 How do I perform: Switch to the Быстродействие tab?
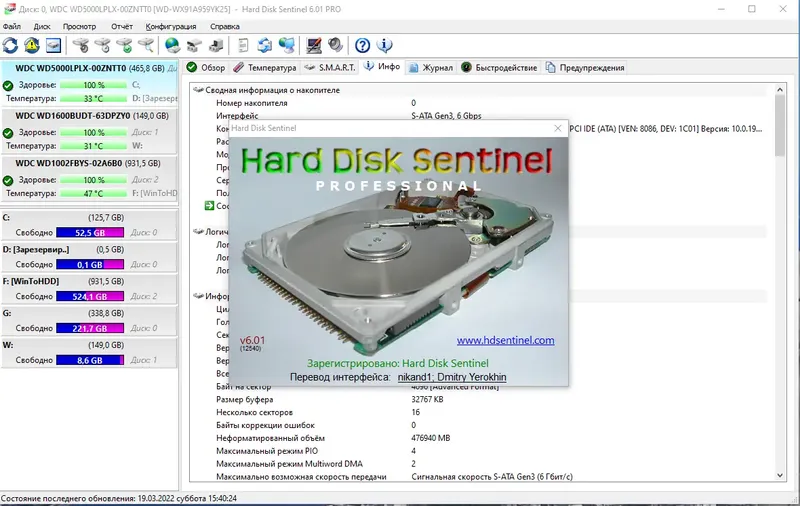coord(499,67)
